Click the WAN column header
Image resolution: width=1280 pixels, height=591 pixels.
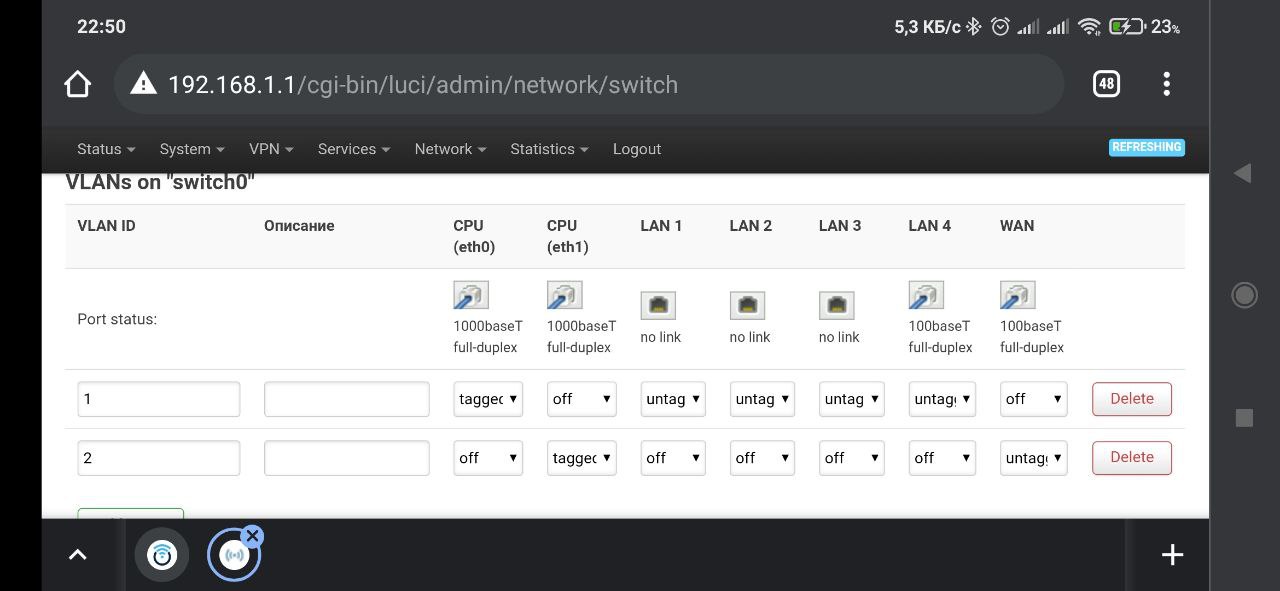coord(1017,226)
